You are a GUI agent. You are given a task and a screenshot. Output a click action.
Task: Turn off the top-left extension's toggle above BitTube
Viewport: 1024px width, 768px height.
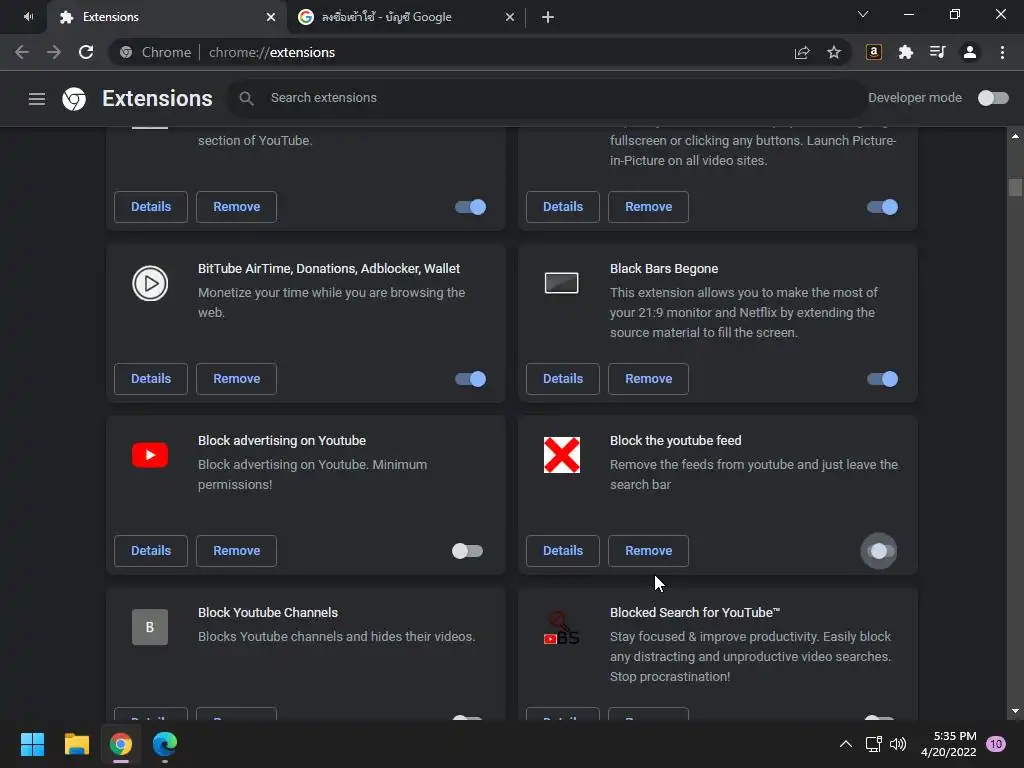click(x=470, y=207)
